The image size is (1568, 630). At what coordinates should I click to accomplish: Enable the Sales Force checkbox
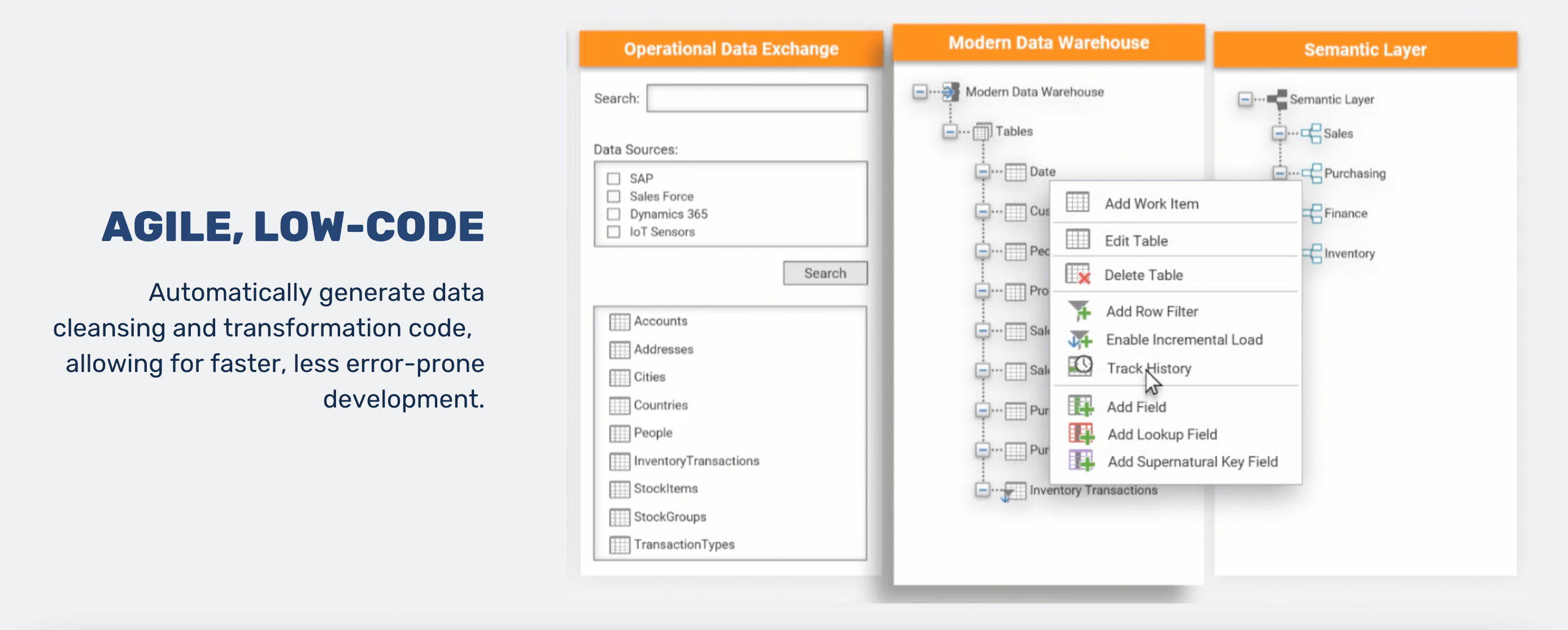[x=613, y=196]
